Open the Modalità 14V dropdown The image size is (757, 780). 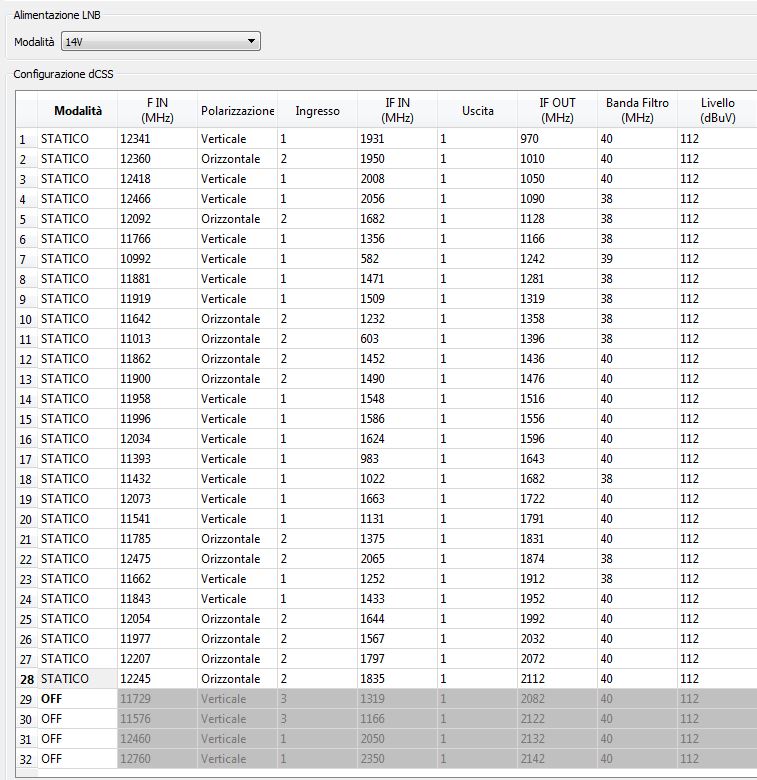coord(161,41)
